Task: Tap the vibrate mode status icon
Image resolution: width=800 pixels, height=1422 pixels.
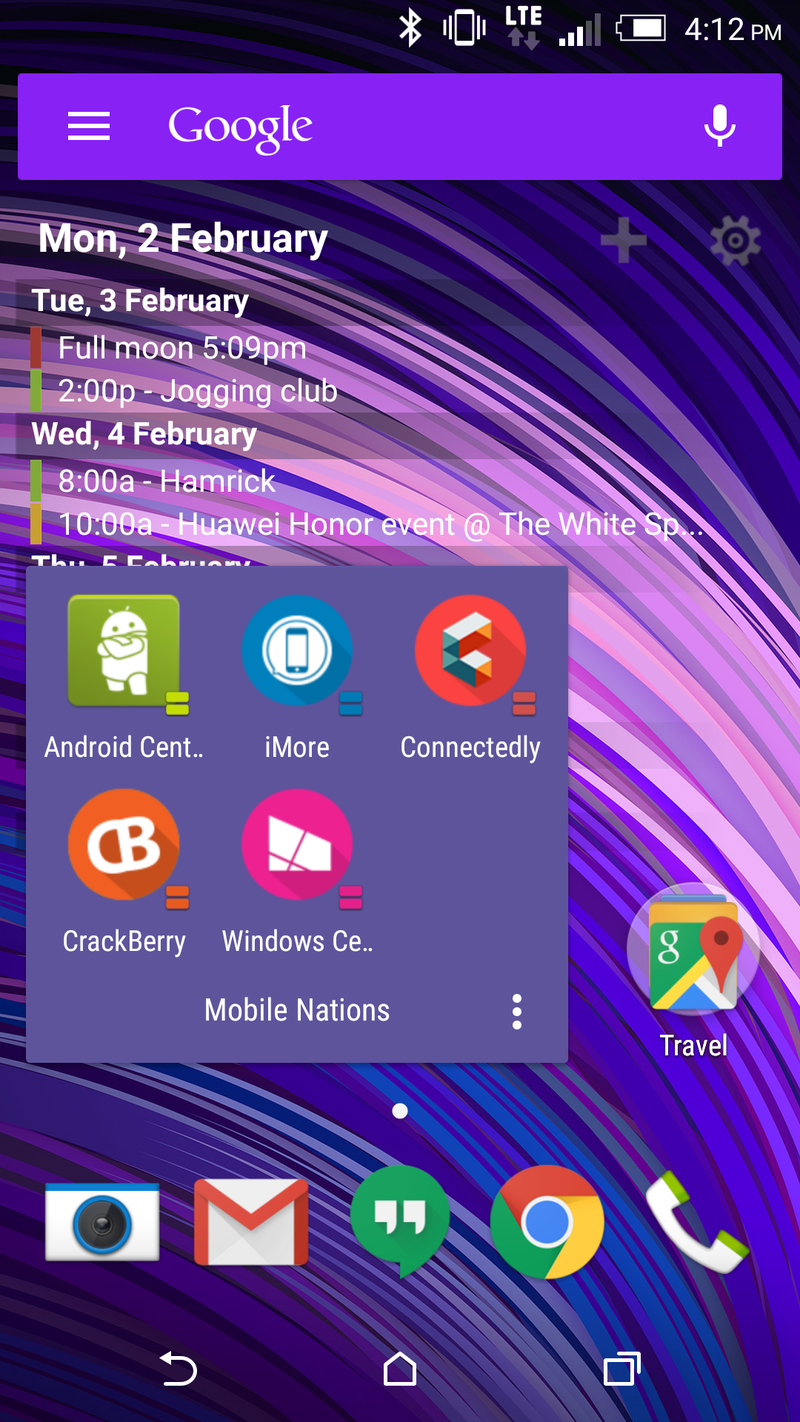Action: (x=464, y=28)
